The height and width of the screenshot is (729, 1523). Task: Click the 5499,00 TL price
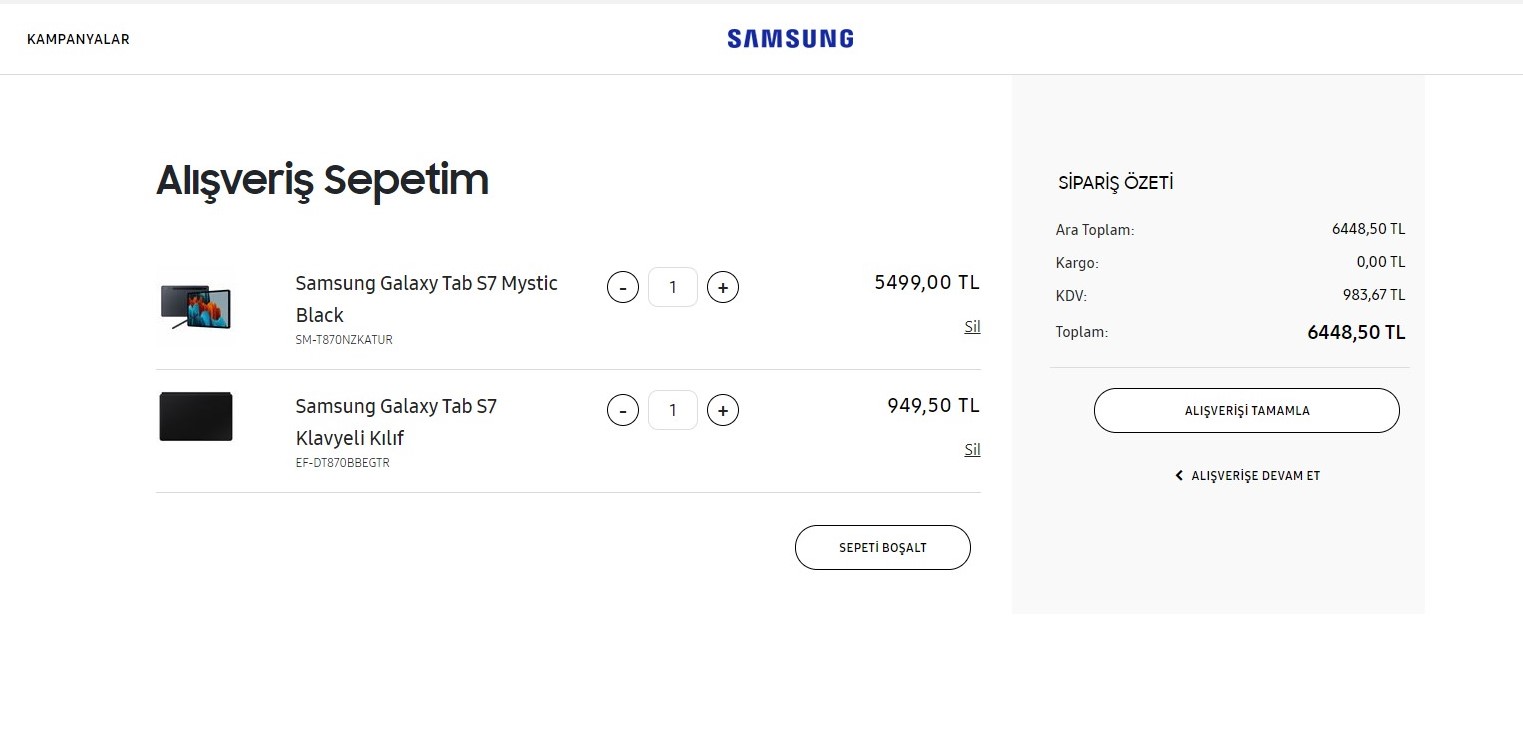click(x=927, y=282)
